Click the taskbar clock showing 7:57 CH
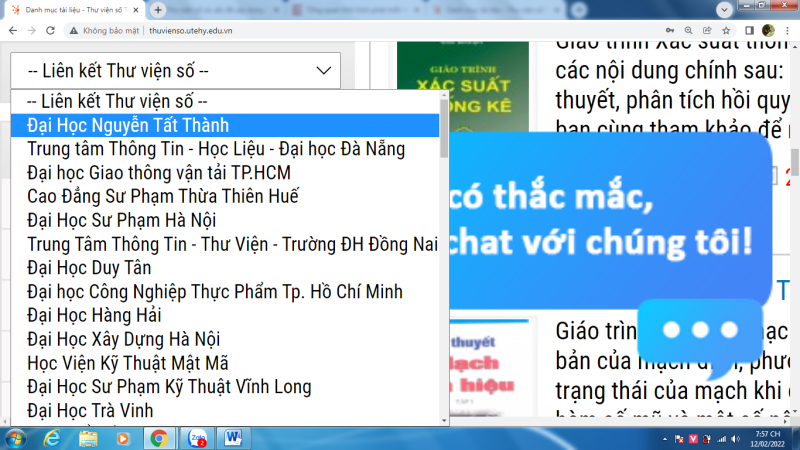The width and height of the screenshot is (800, 450). click(768, 439)
